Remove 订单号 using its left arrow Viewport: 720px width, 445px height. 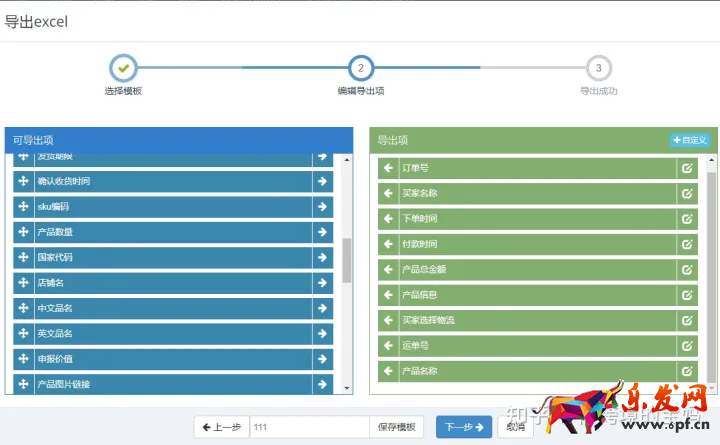click(x=388, y=168)
